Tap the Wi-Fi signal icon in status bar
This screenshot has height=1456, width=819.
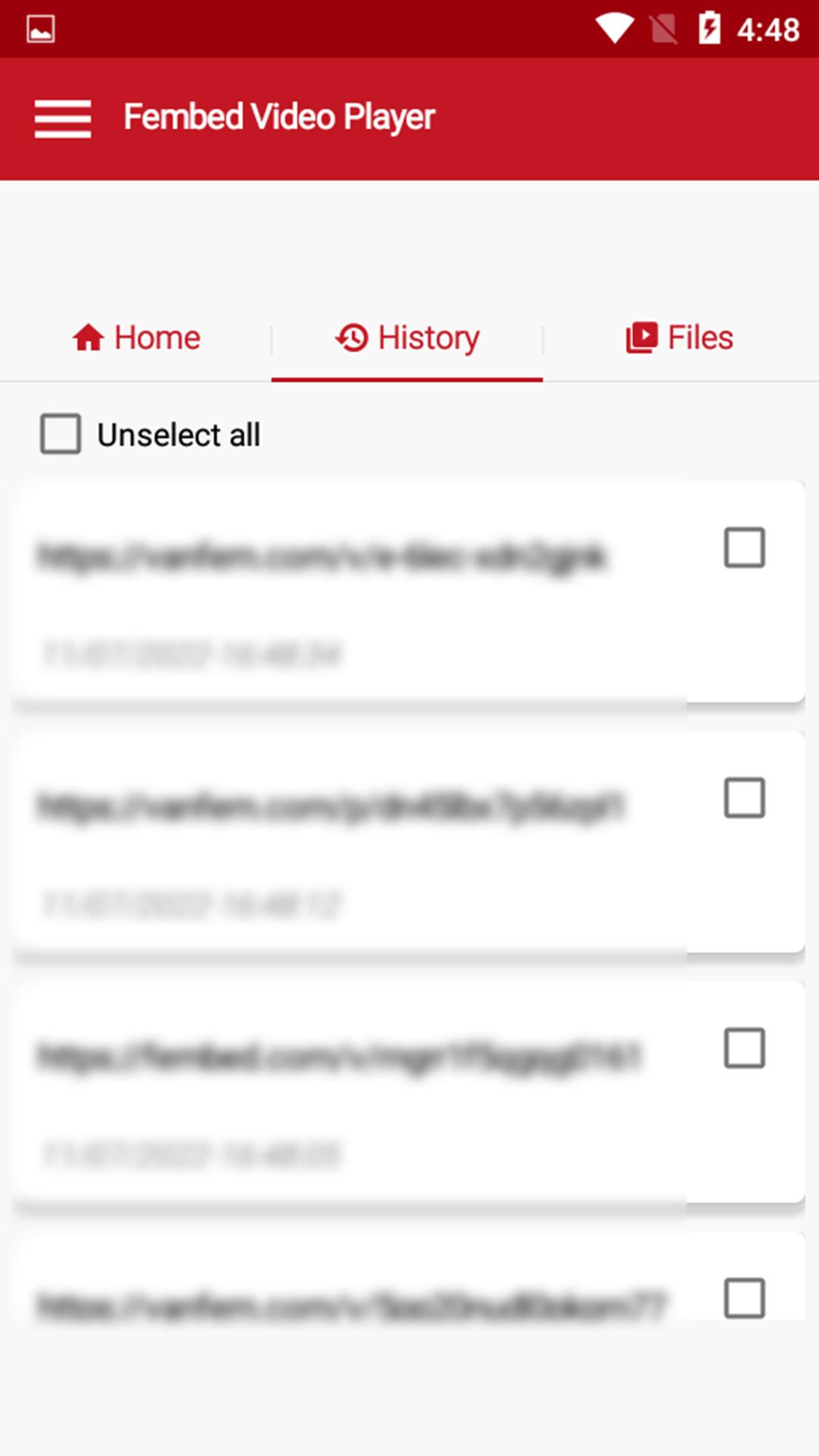pyautogui.click(x=615, y=29)
